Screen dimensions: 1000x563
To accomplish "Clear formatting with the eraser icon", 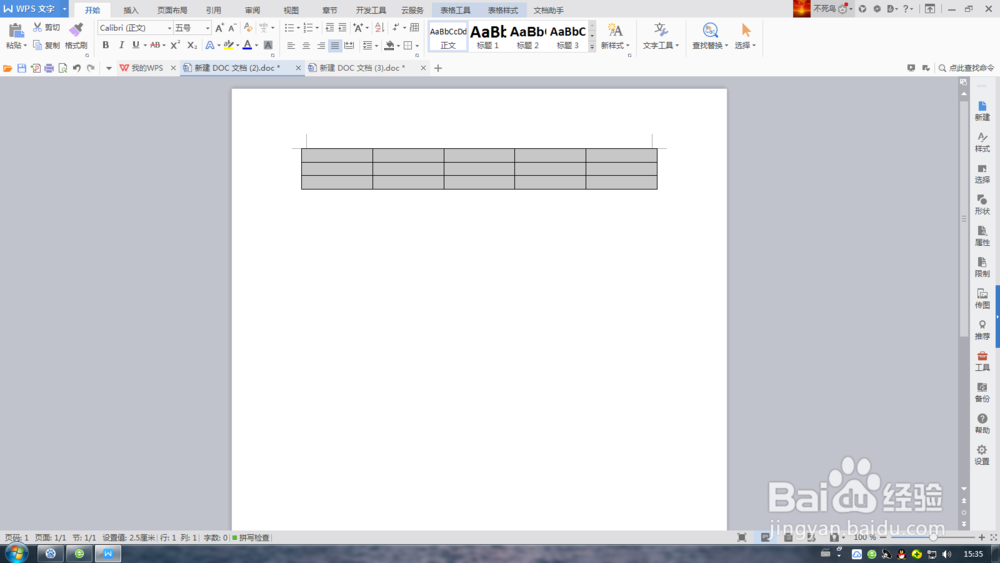I will click(x=248, y=28).
